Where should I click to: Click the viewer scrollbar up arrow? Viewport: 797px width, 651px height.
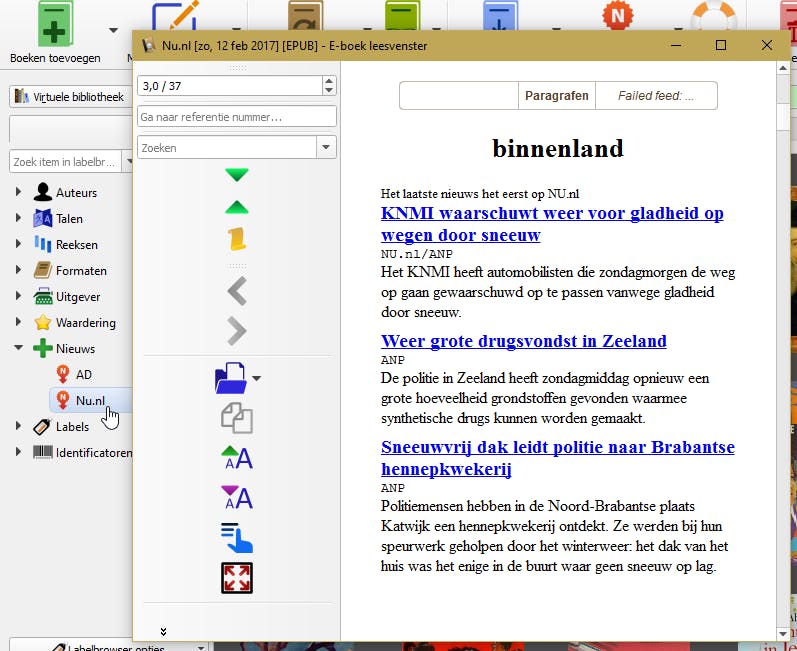coord(783,68)
